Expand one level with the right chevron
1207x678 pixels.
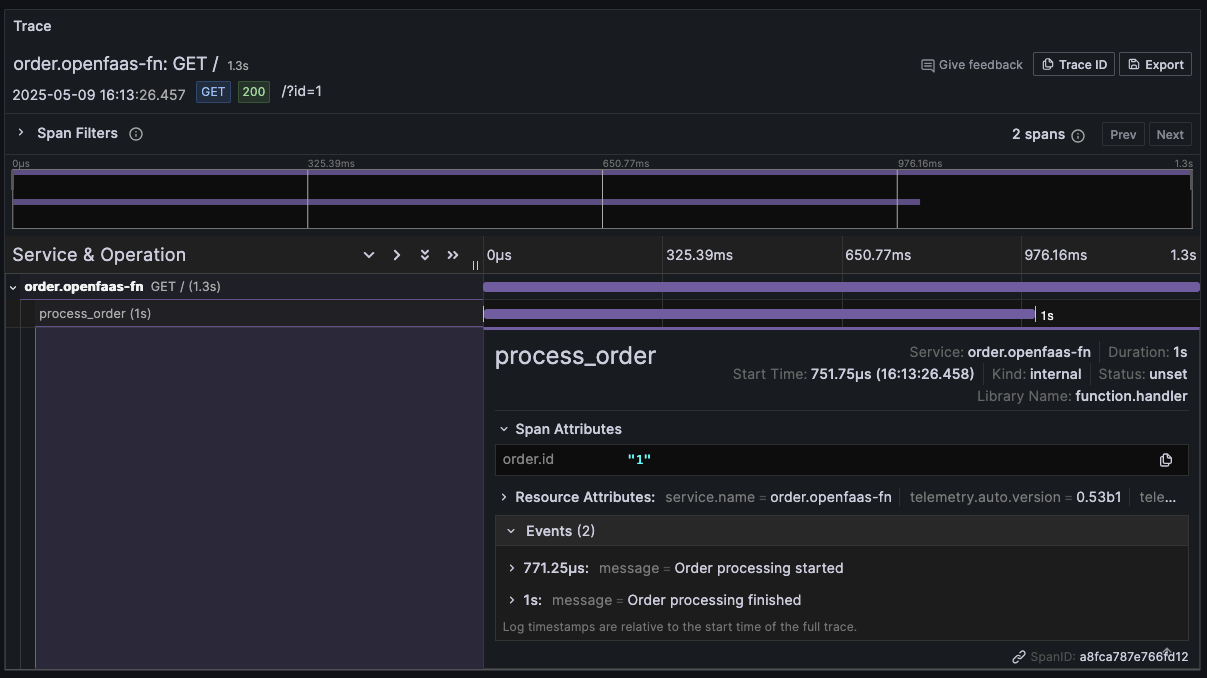397,255
